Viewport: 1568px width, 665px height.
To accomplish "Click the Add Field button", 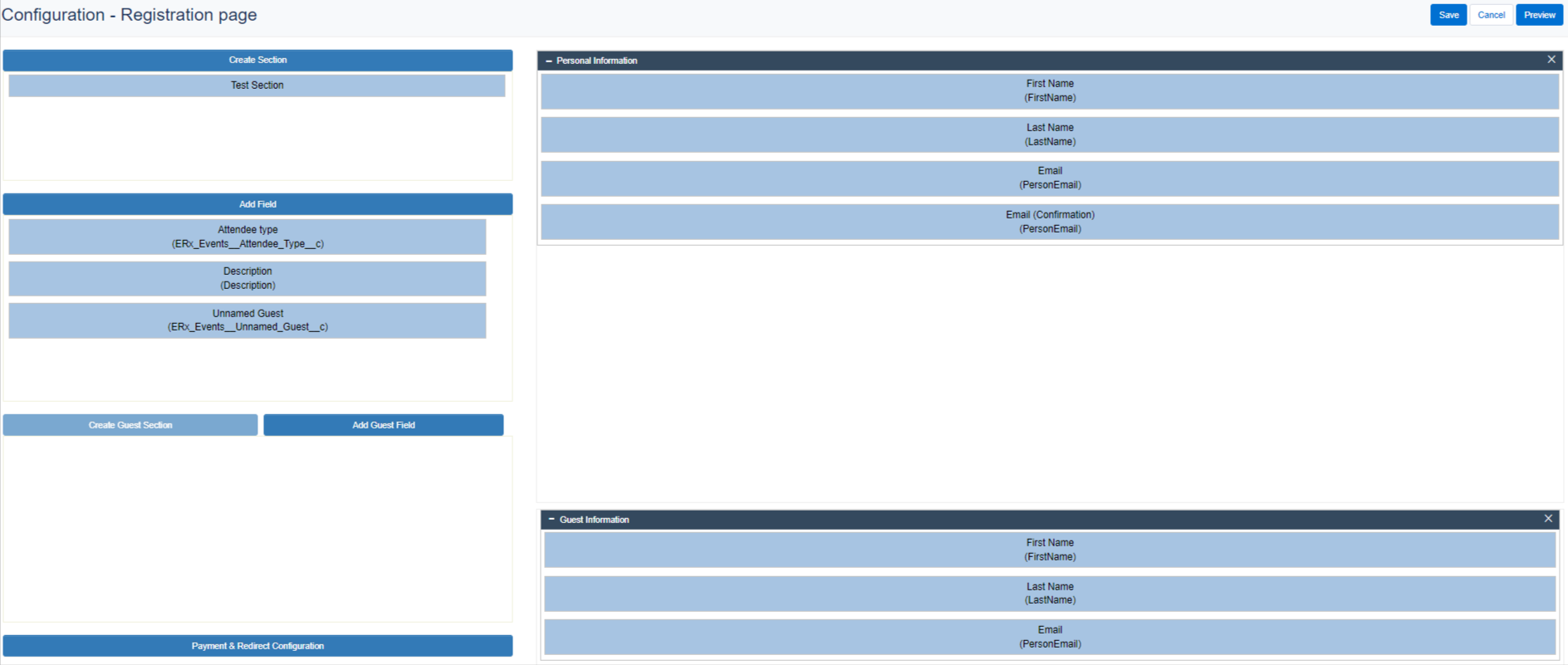I will click(x=257, y=204).
